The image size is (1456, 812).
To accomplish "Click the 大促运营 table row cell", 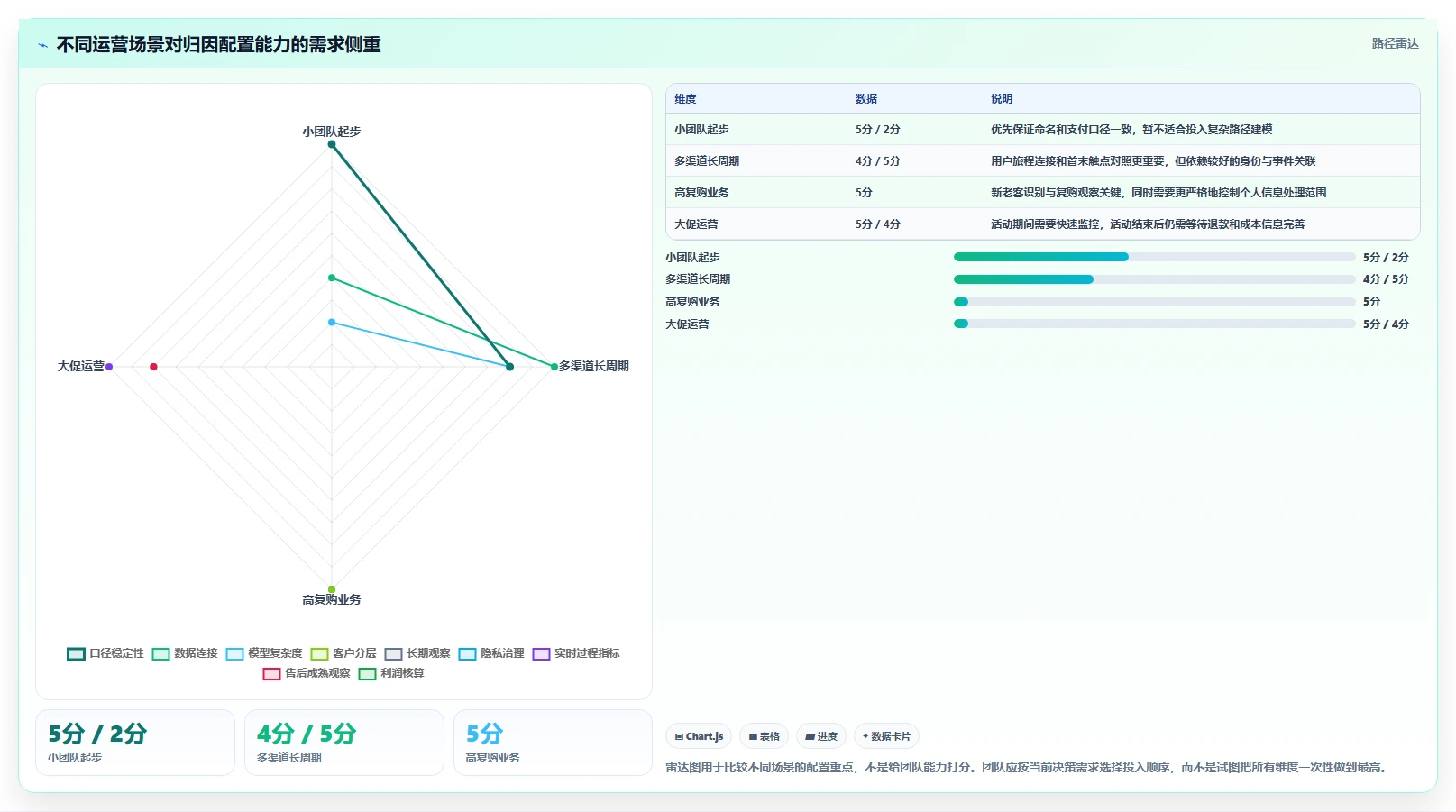I will coord(696,224).
